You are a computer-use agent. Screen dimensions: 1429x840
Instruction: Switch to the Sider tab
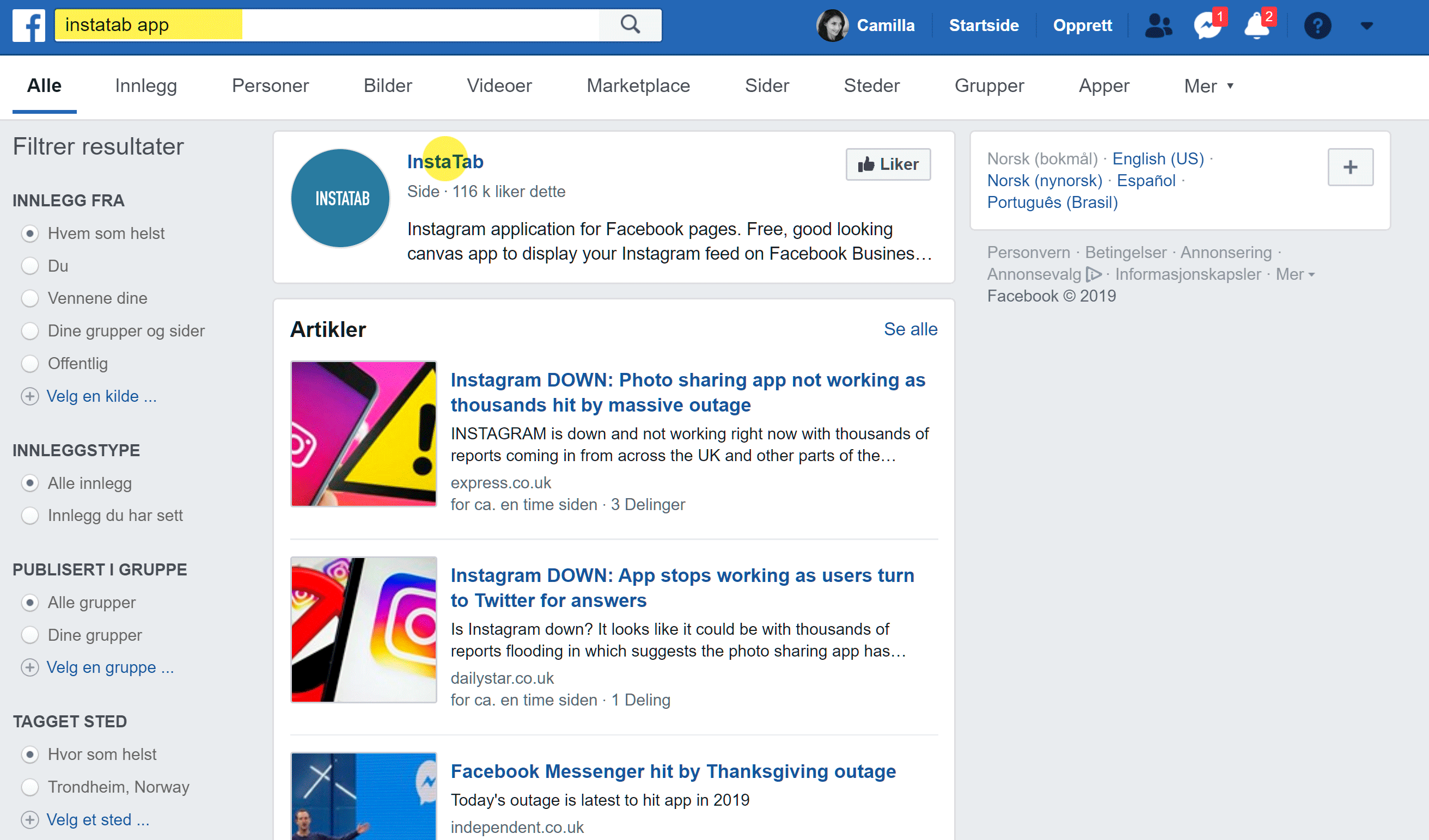click(767, 86)
